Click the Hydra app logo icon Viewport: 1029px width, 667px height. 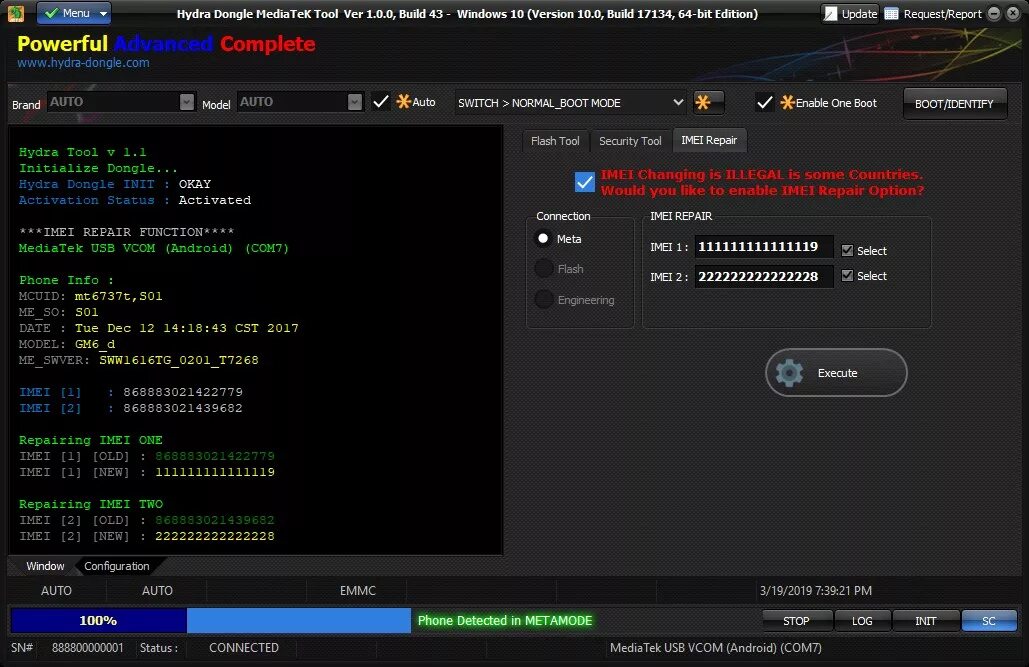pos(16,13)
